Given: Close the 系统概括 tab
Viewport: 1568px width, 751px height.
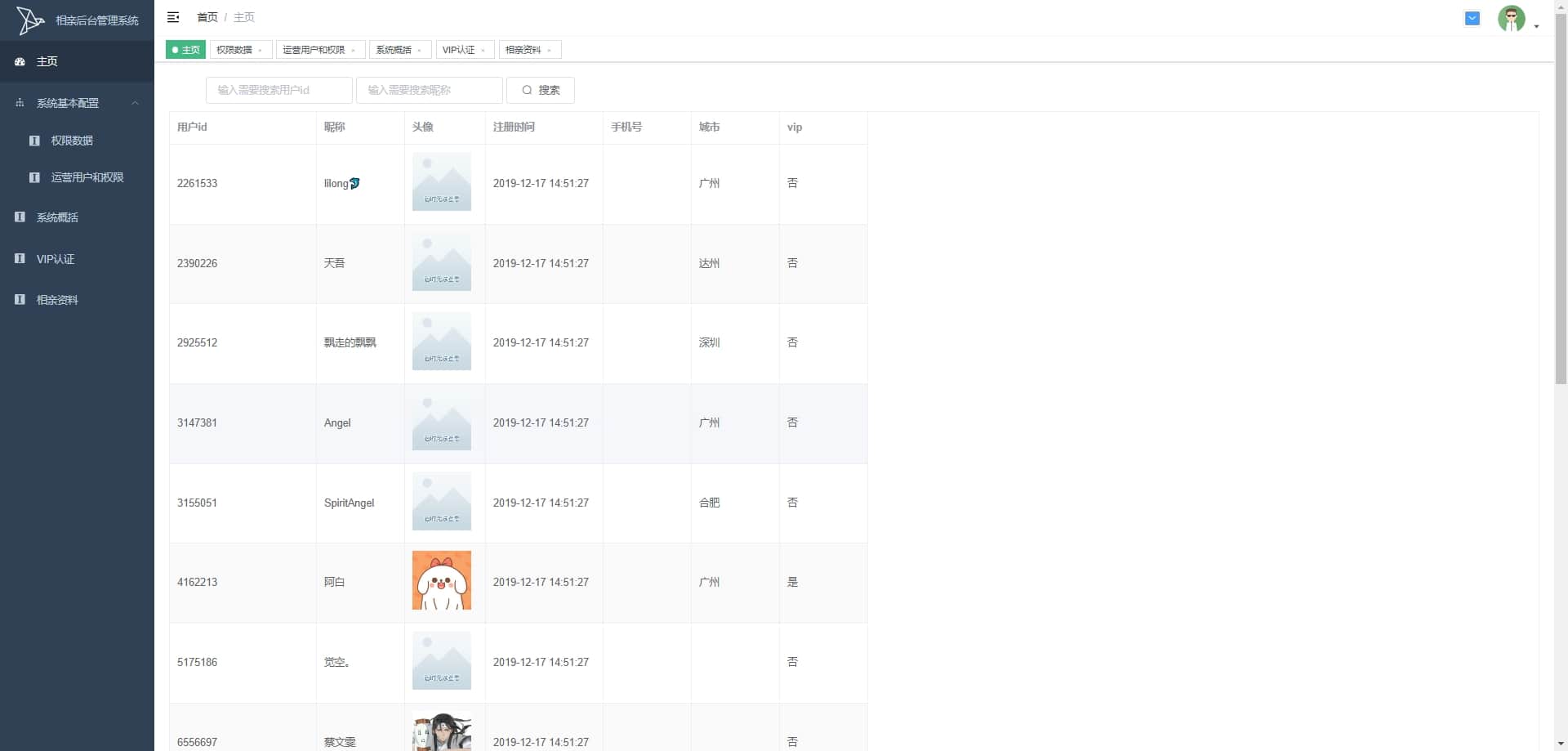Looking at the screenshot, I should click(x=420, y=51).
